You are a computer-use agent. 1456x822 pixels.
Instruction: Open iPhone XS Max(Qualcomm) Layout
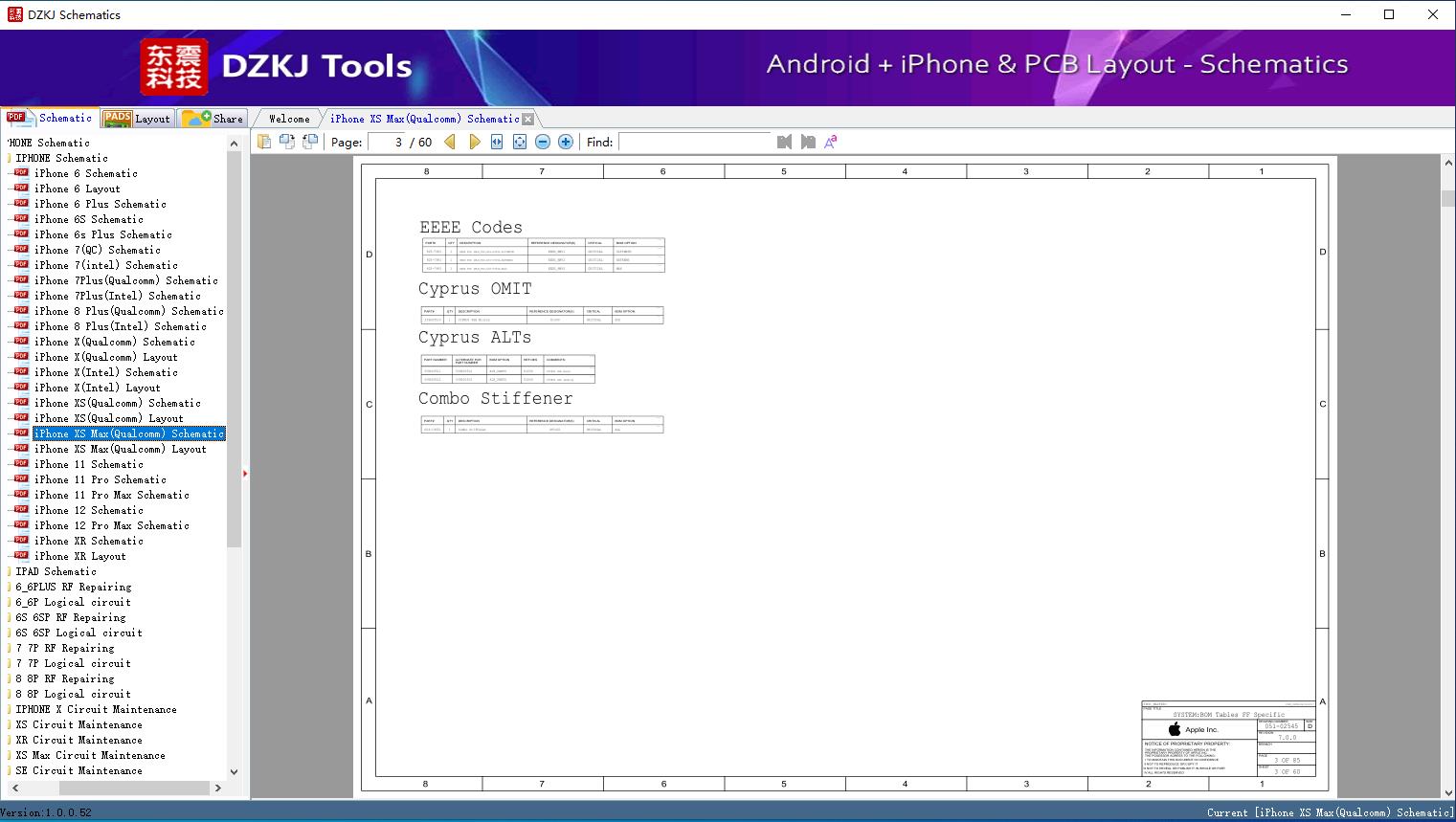pos(121,449)
